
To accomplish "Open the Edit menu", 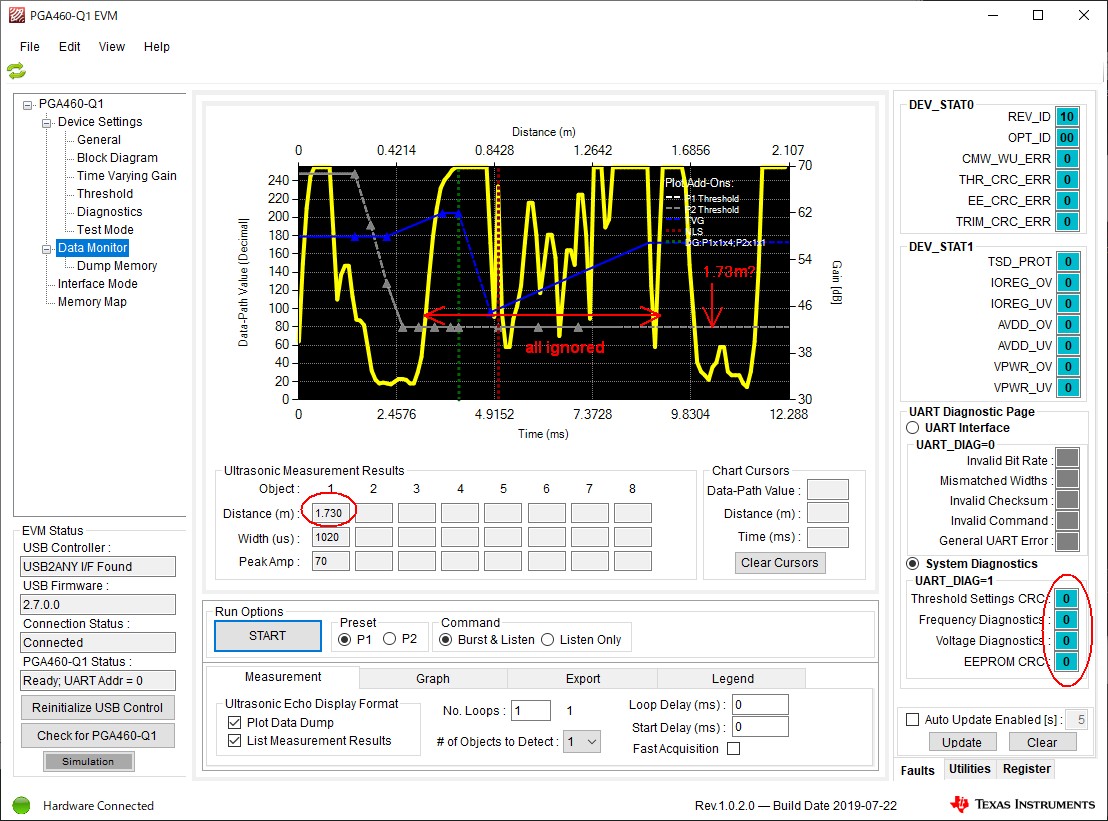I will (69, 47).
